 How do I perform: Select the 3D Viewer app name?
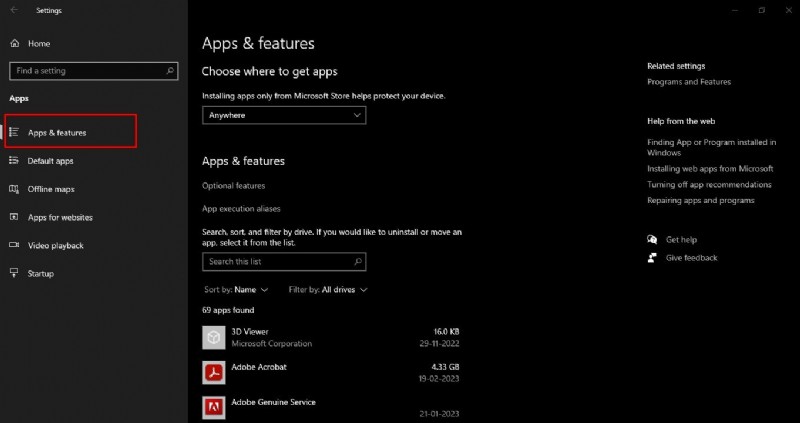click(x=249, y=332)
